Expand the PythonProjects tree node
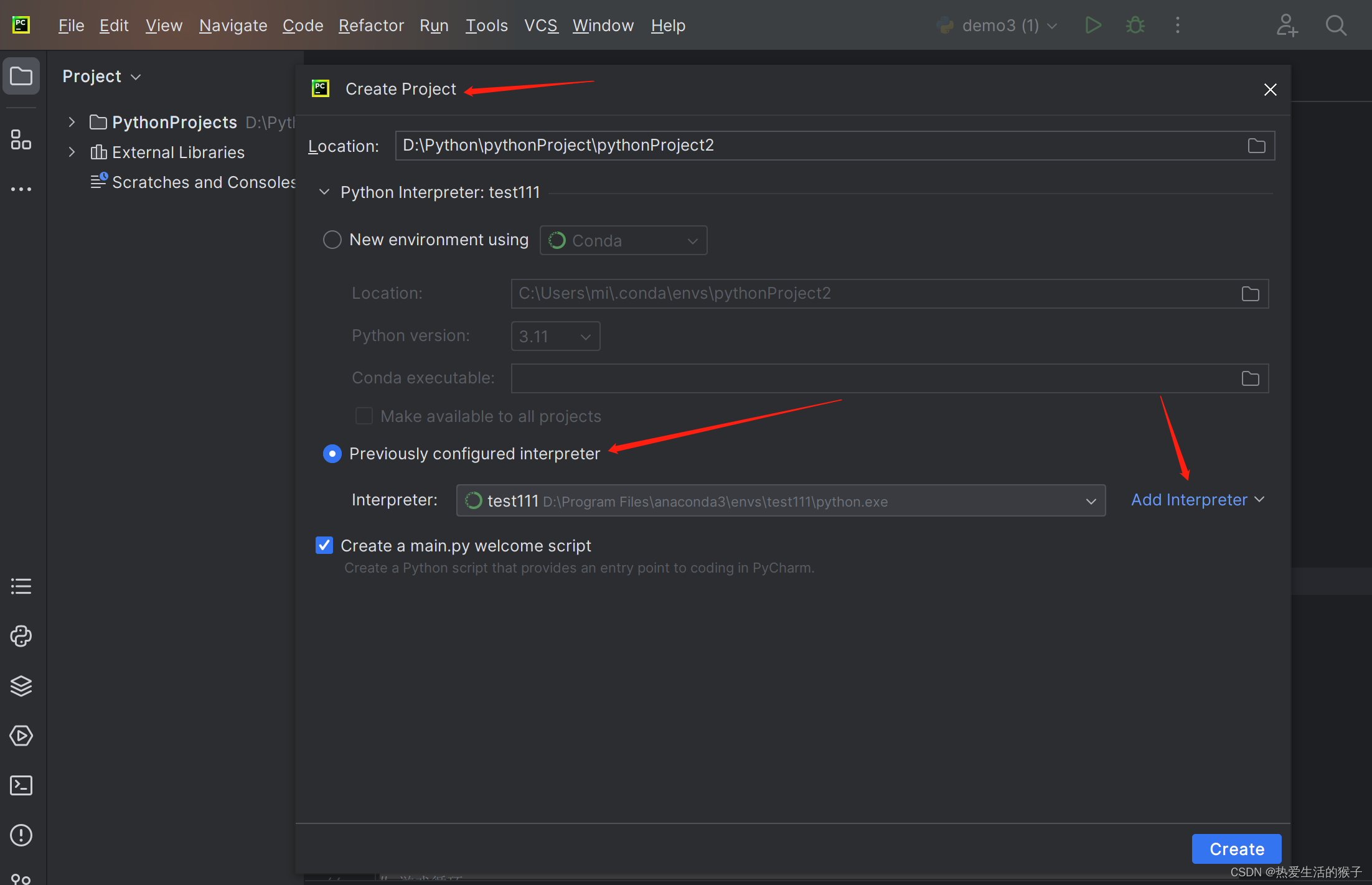This screenshot has height=885, width=1372. point(72,122)
